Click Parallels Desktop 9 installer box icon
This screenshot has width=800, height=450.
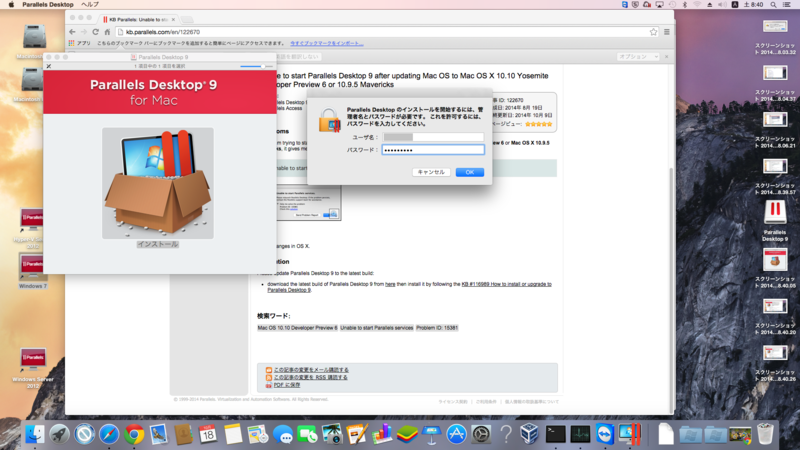[158, 183]
